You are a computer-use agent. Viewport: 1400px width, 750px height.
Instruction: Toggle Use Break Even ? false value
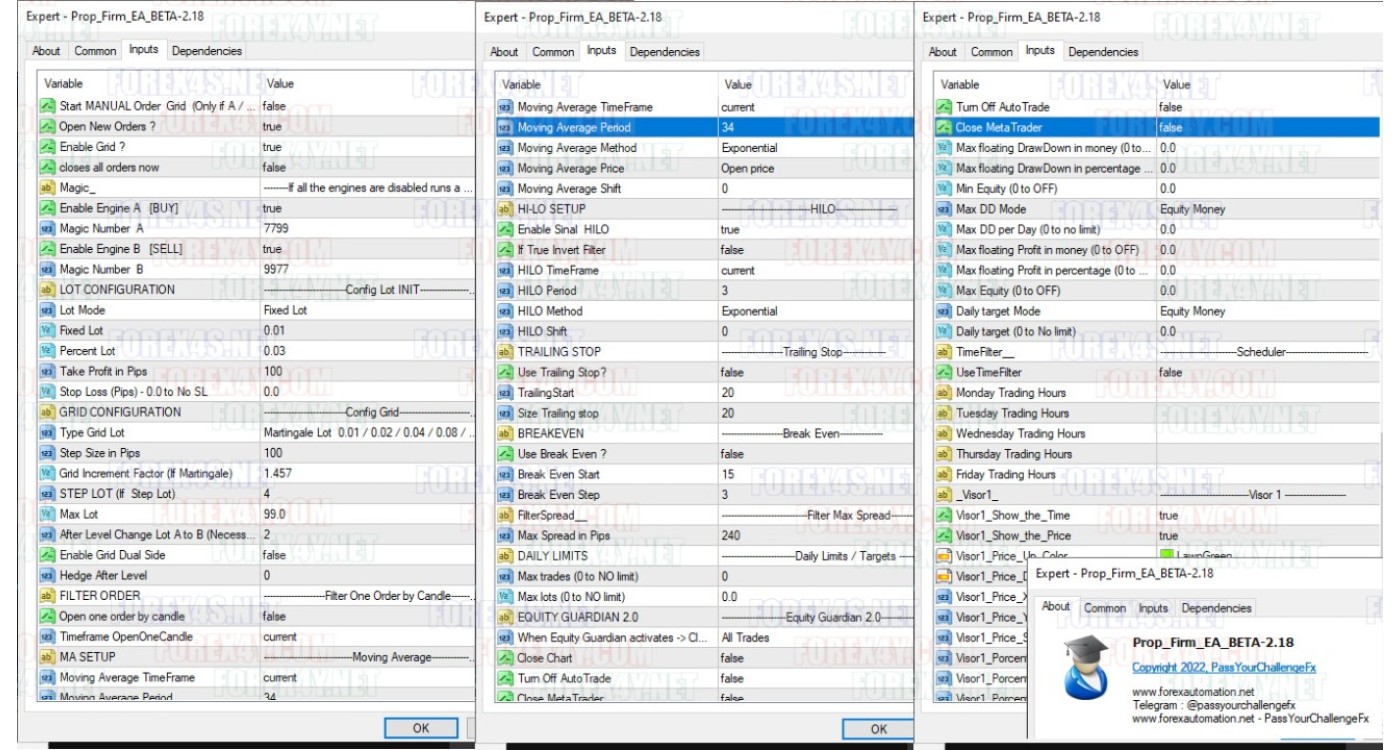click(x=732, y=454)
